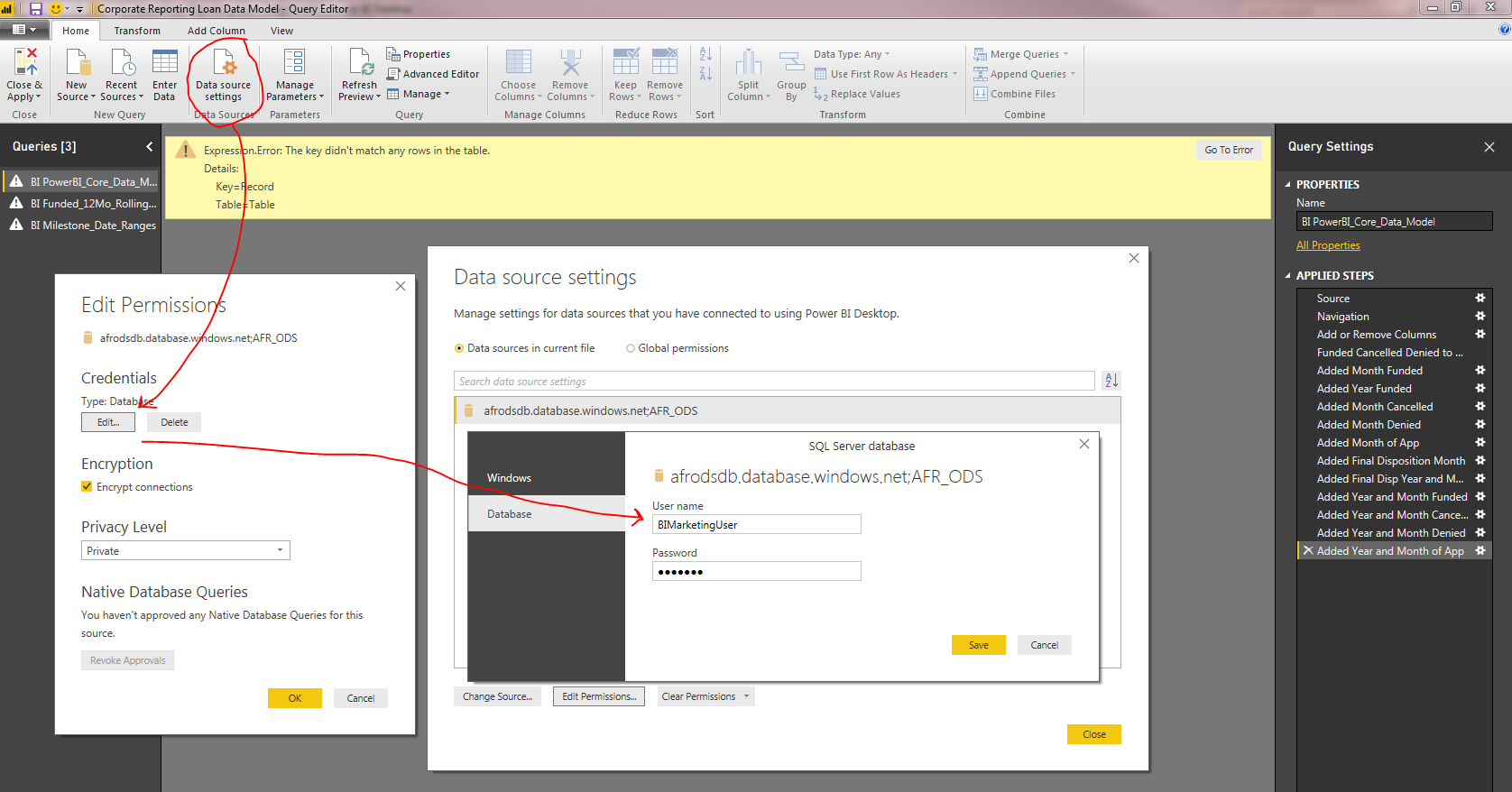Viewport: 1512px width, 792px height.
Task: Switch to the Transform ribbon tab
Action: [x=137, y=31]
